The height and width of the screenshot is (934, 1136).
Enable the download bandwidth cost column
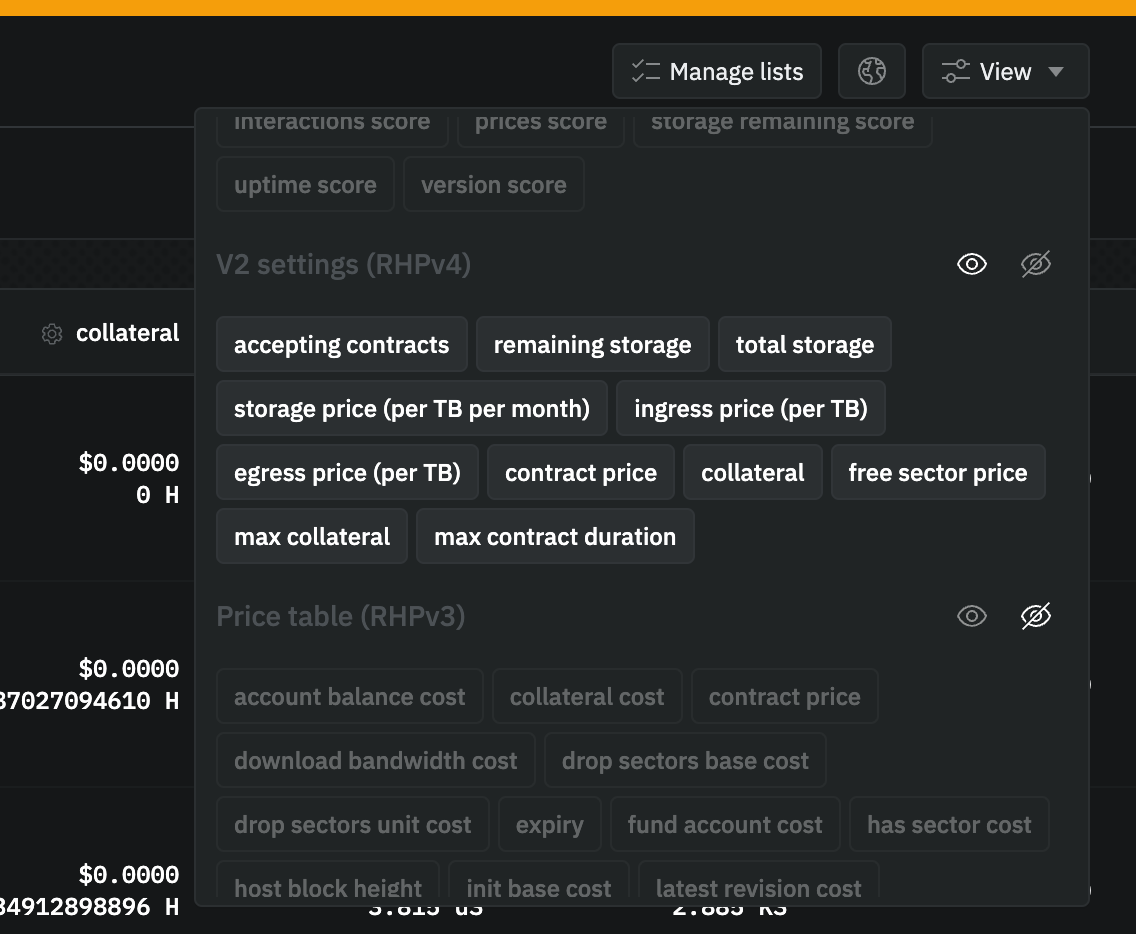click(375, 759)
